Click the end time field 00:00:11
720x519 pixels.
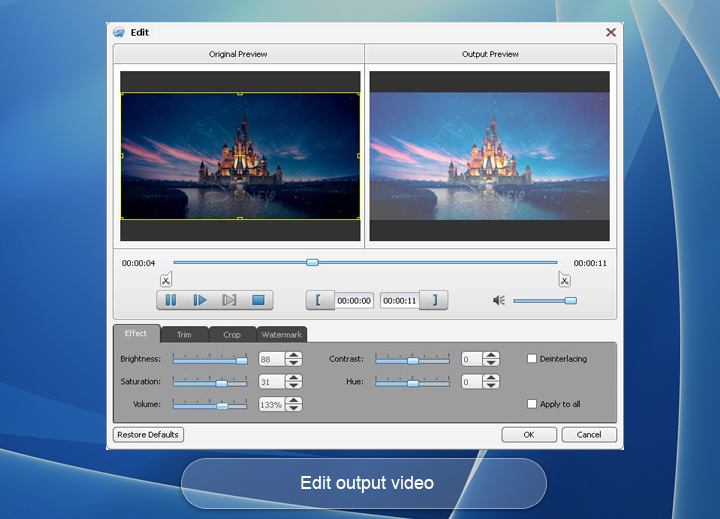pyautogui.click(x=399, y=301)
